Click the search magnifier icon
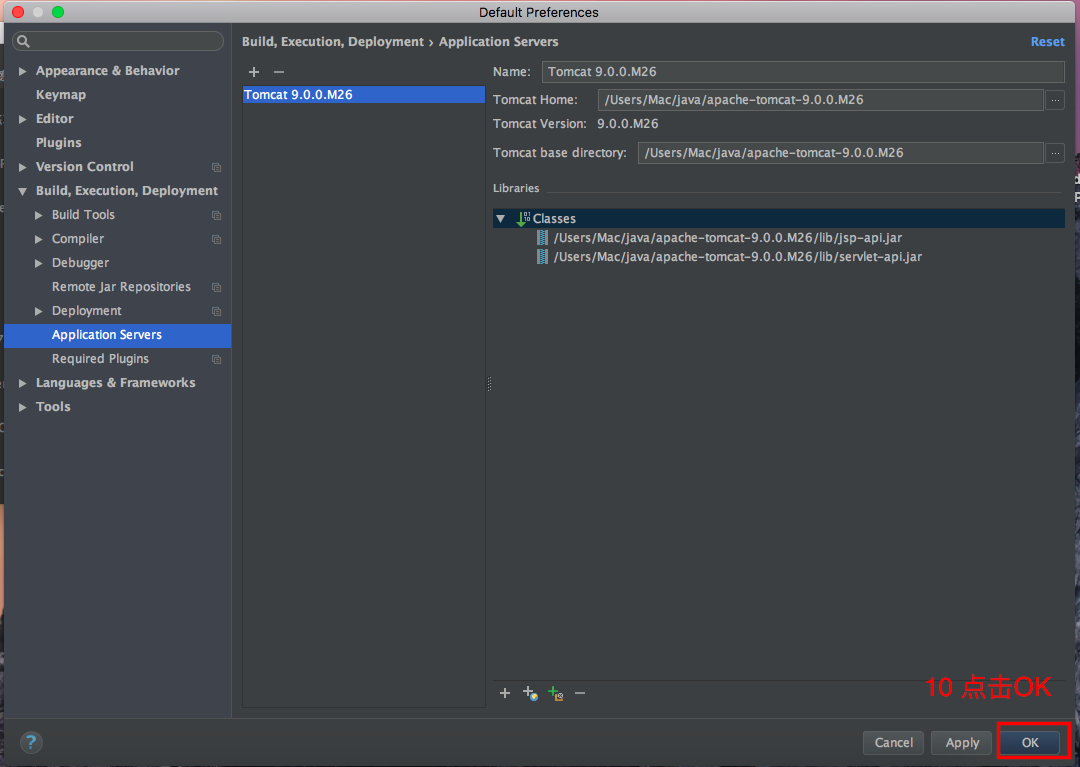This screenshot has width=1080, height=767. (x=23, y=41)
